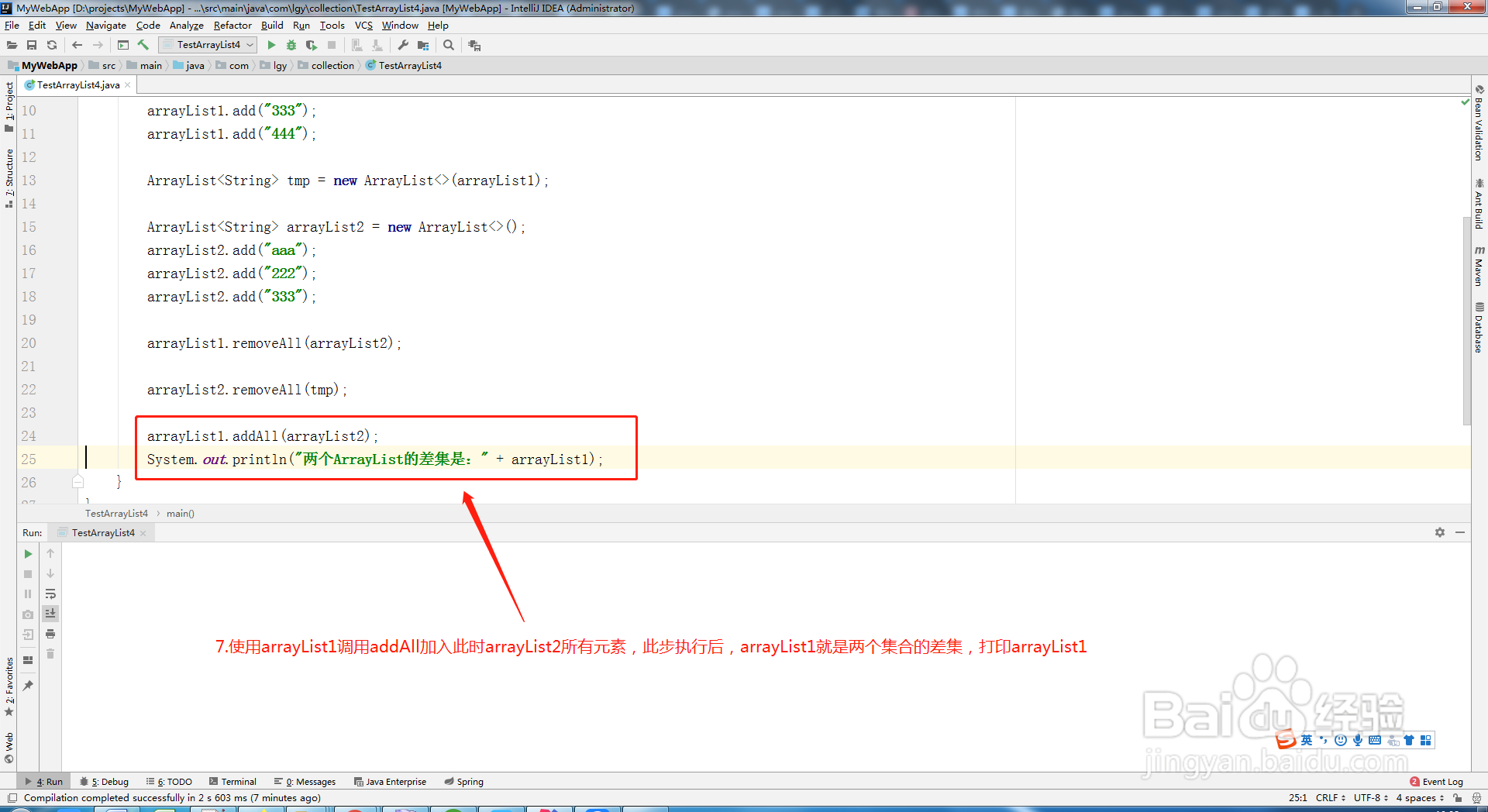Open the 4 spaces indent selector
1488x812 pixels.
(x=1420, y=797)
